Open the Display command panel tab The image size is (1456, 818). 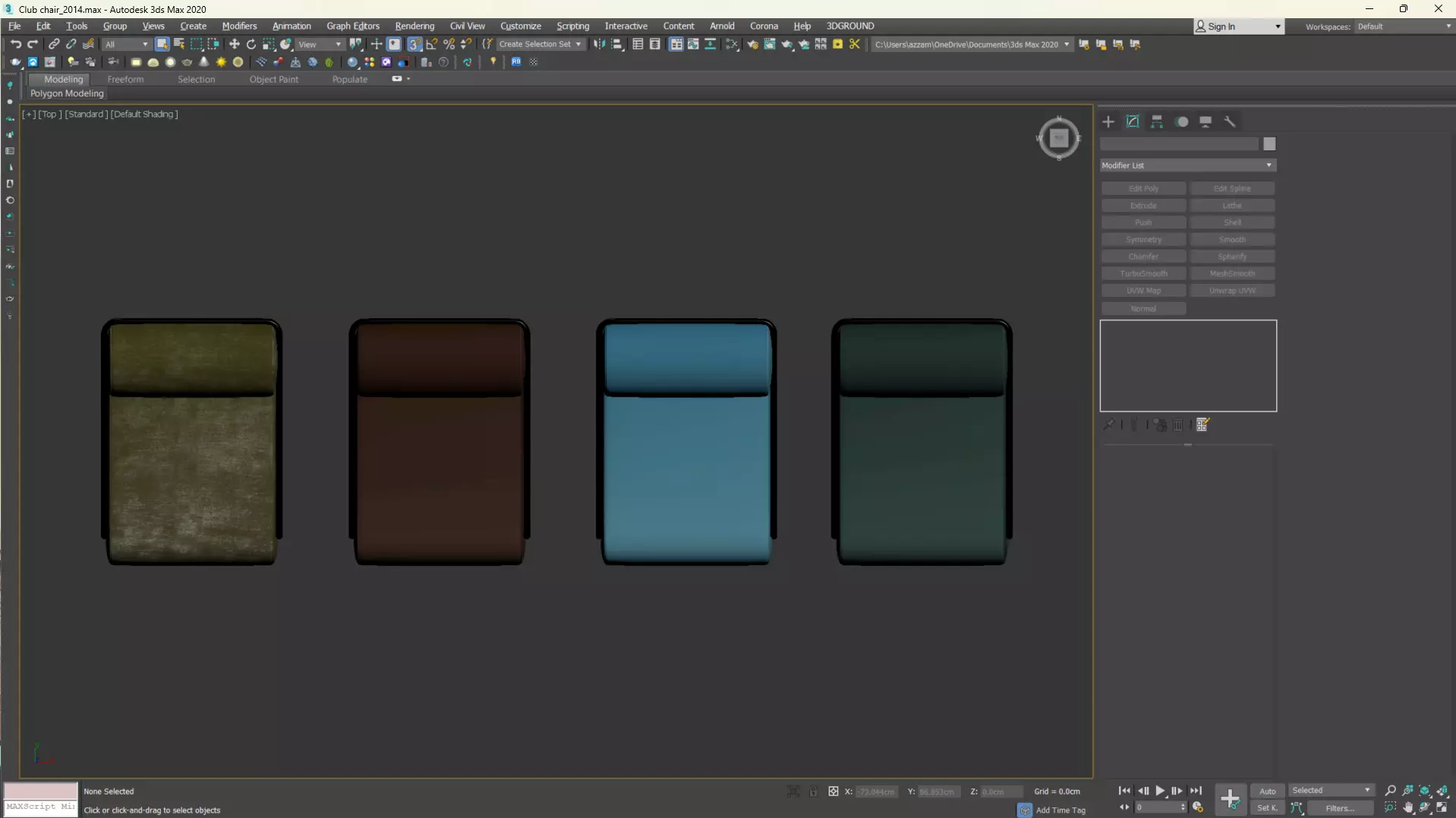[1205, 121]
